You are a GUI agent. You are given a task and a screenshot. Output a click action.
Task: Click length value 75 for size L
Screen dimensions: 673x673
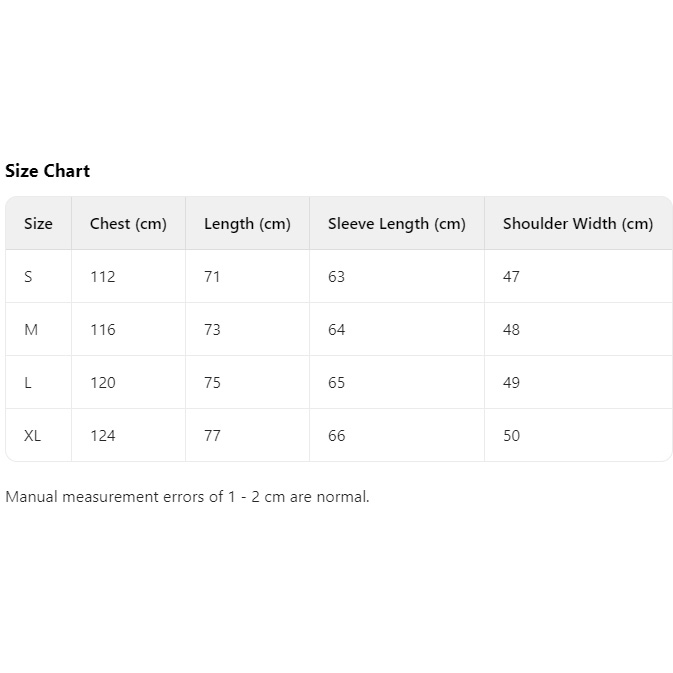(212, 382)
